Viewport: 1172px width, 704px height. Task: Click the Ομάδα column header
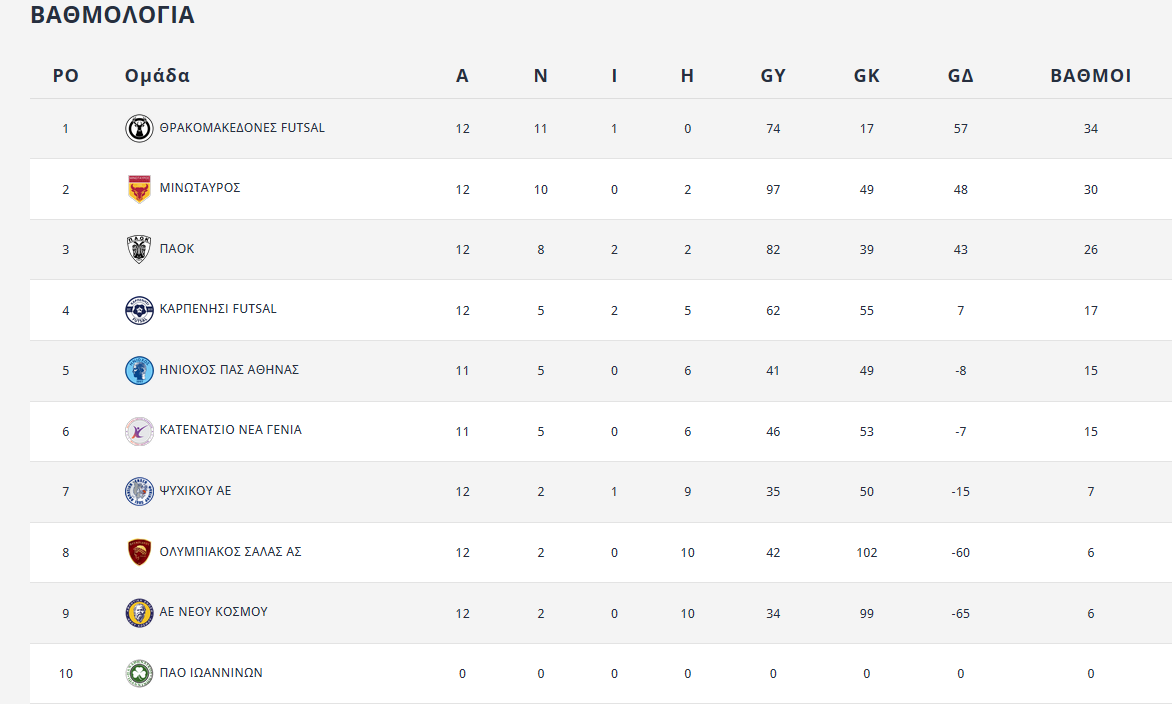click(x=157, y=76)
